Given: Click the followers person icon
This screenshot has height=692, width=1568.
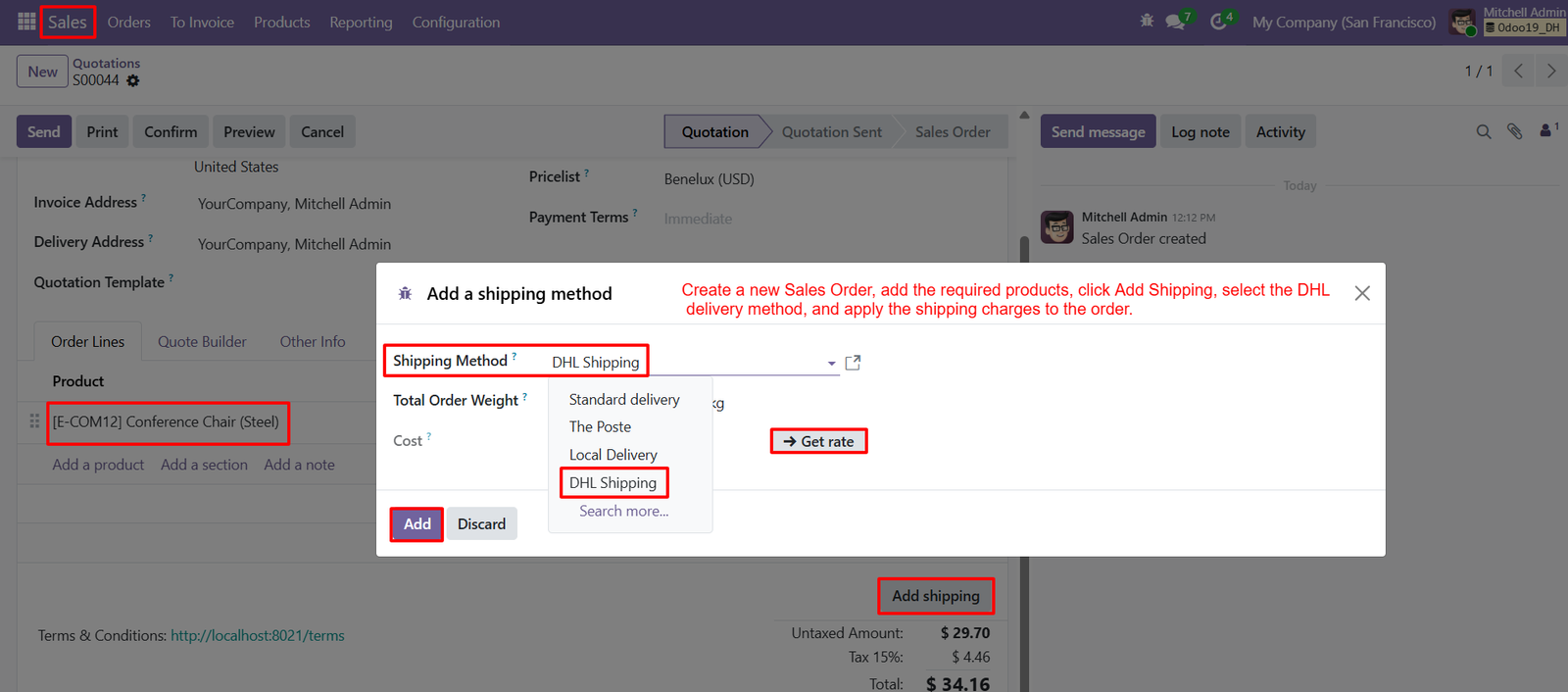Looking at the screenshot, I should (1547, 129).
